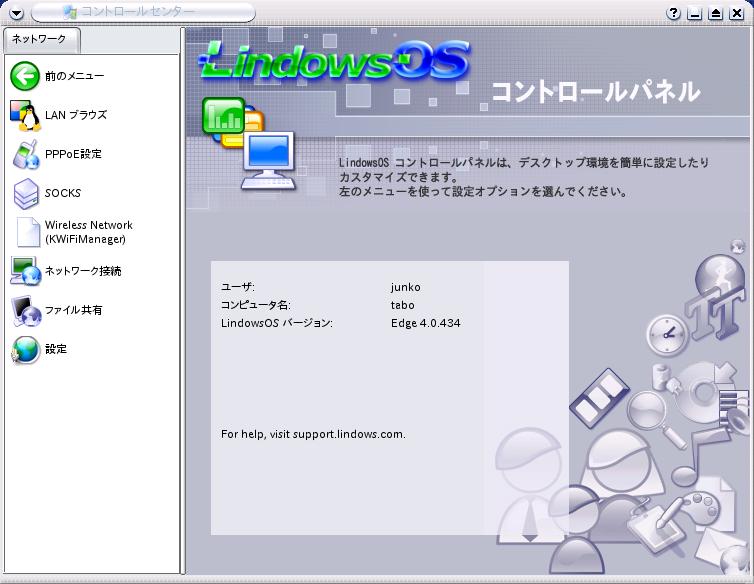Click the Wireless Network document icon
This screenshot has width=754, height=584.
pos(28,231)
